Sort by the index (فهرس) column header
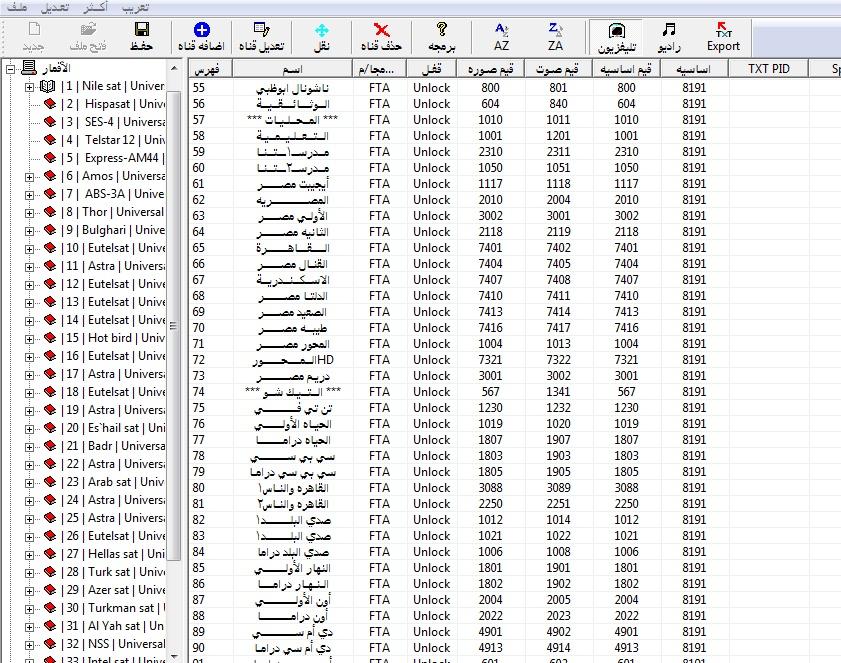The width and height of the screenshot is (841, 663). pos(211,69)
